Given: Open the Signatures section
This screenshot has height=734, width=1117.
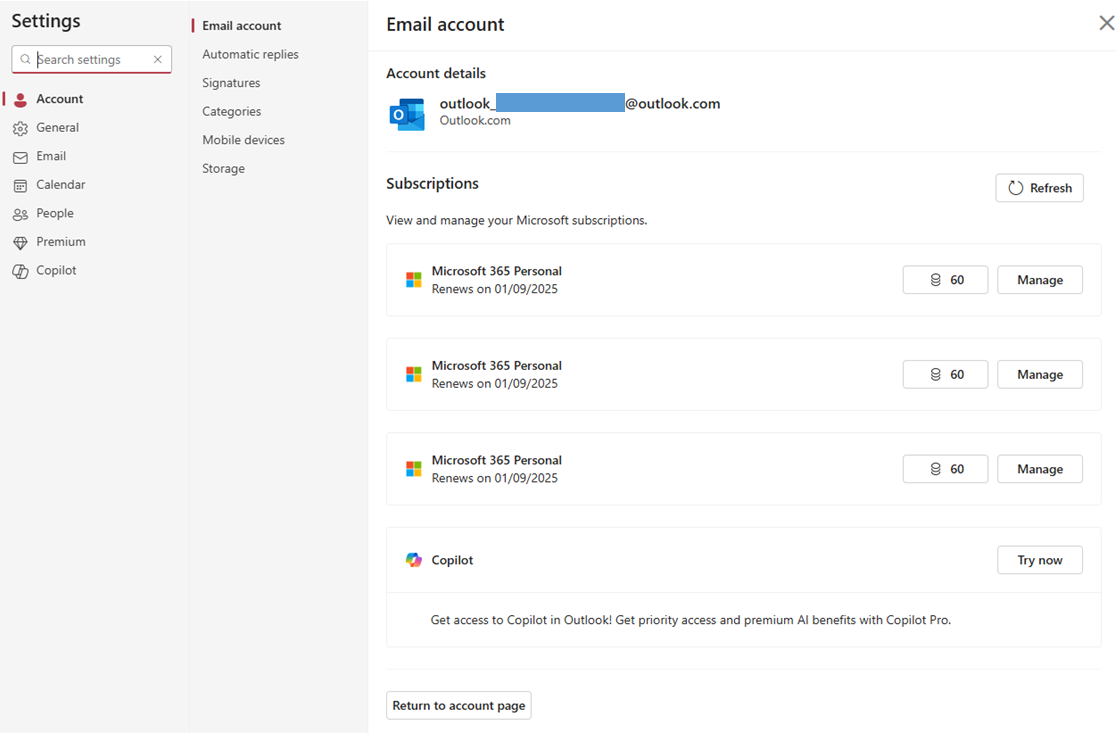Looking at the screenshot, I should point(231,82).
